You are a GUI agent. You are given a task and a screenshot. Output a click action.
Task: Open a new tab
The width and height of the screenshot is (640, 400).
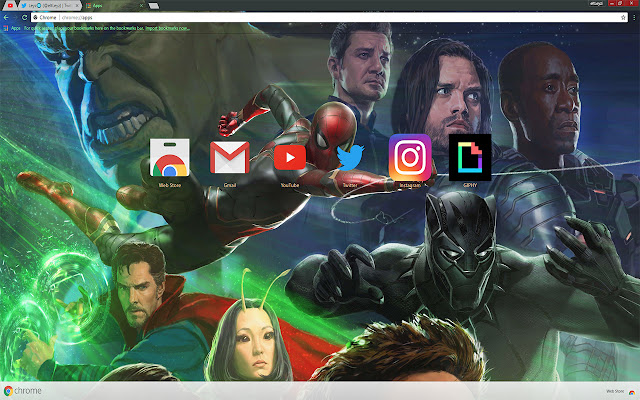(x=153, y=6)
